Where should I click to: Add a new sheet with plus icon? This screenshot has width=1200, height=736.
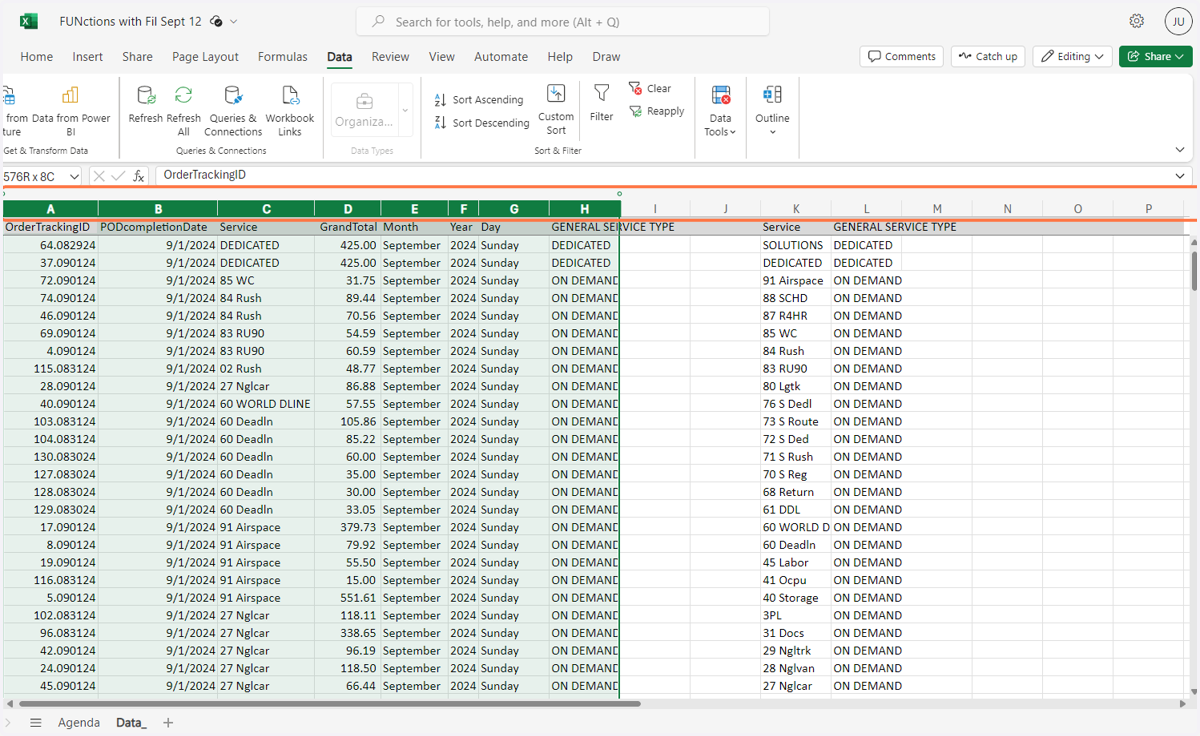[x=168, y=722]
